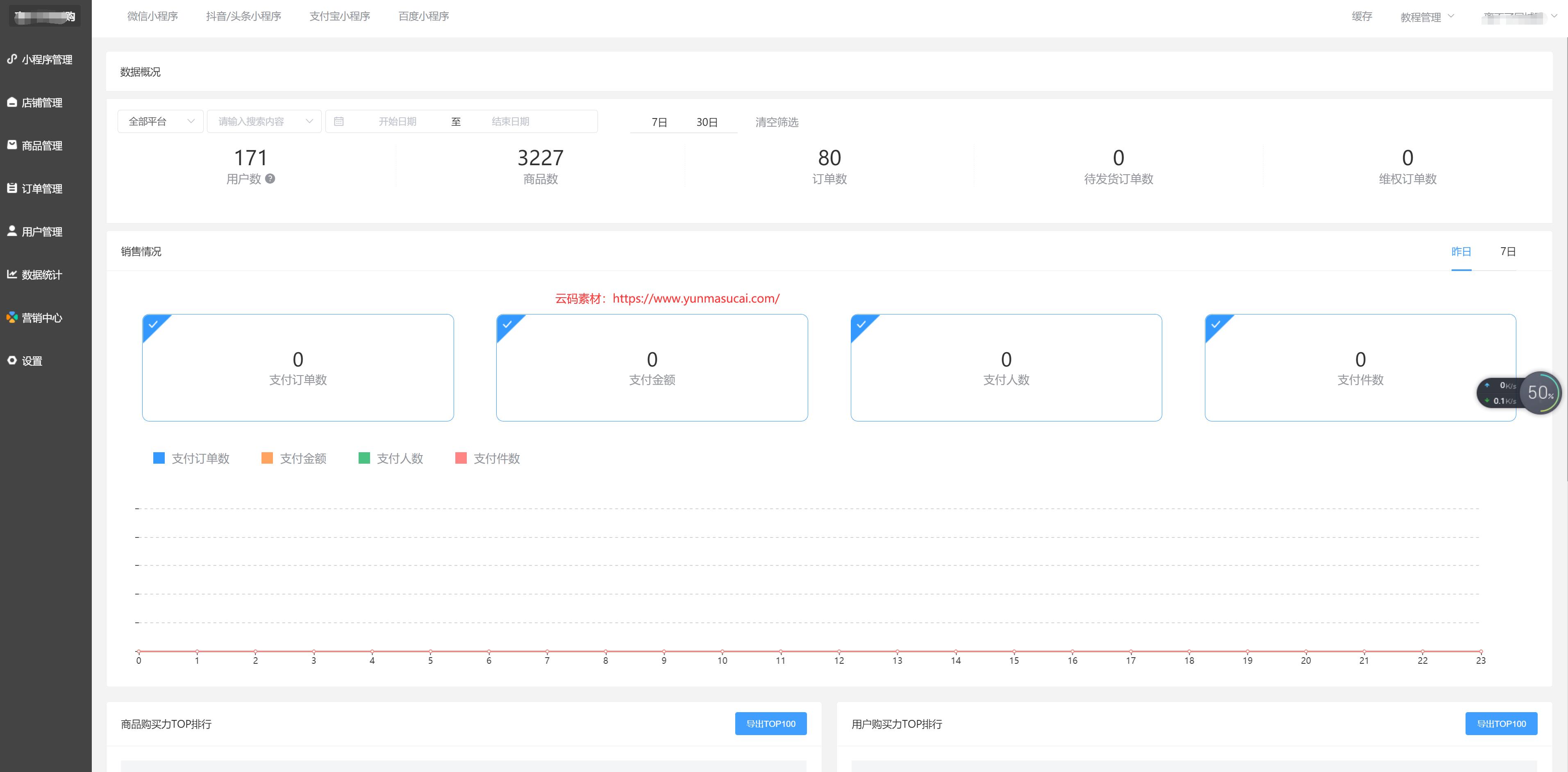
Task: Click the 订单管理 list icon
Action: point(11,188)
